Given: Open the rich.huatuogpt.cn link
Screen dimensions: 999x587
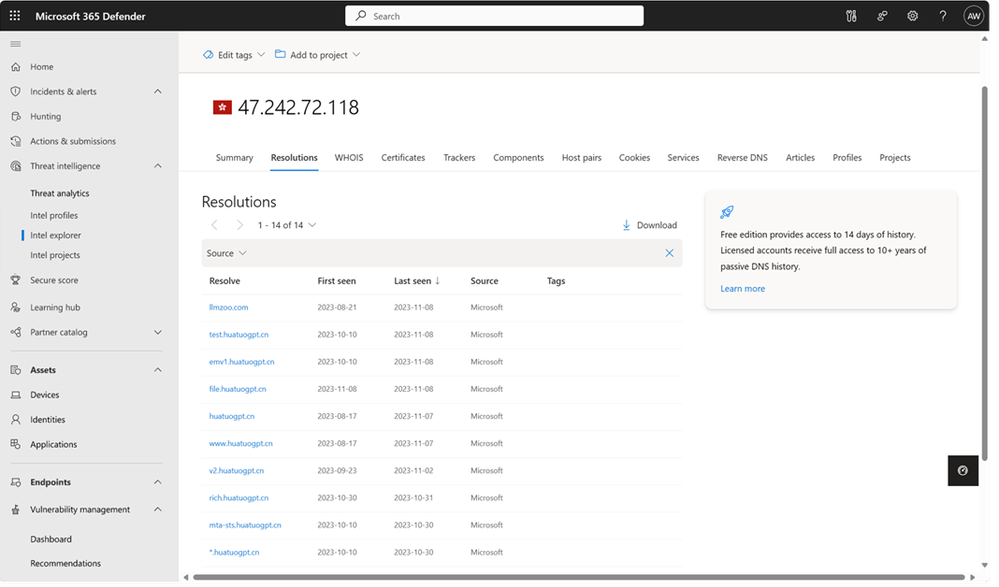Looking at the screenshot, I should pyautogui.click(x=239, y=498).
